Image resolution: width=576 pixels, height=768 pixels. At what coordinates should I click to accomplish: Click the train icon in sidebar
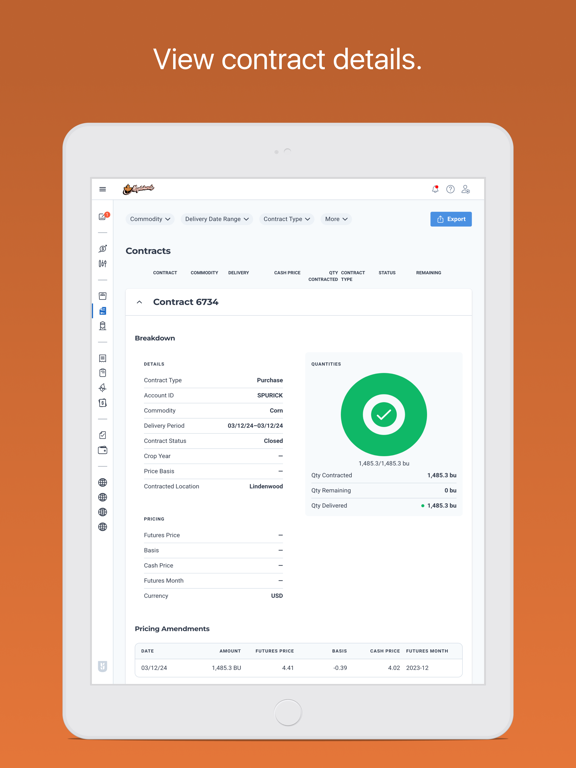click(x=102, y=326)
